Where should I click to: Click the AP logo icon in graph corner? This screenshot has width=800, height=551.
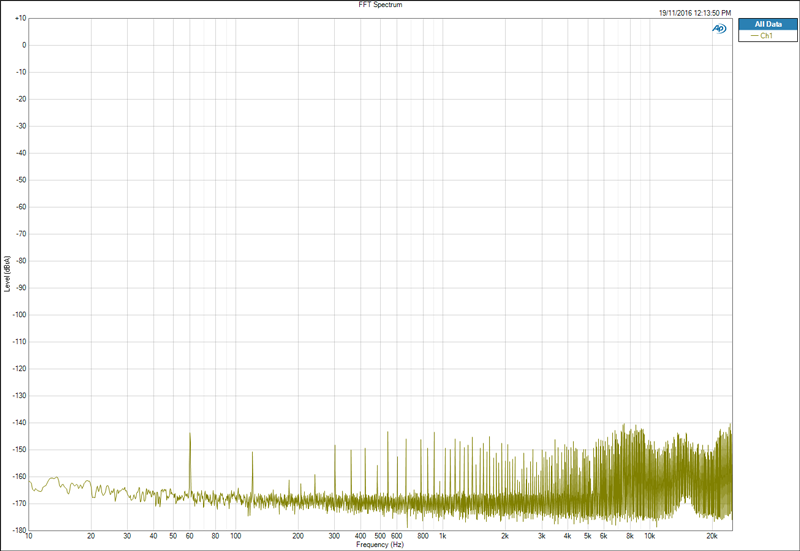pyautogui.click(x=719, y=29)
